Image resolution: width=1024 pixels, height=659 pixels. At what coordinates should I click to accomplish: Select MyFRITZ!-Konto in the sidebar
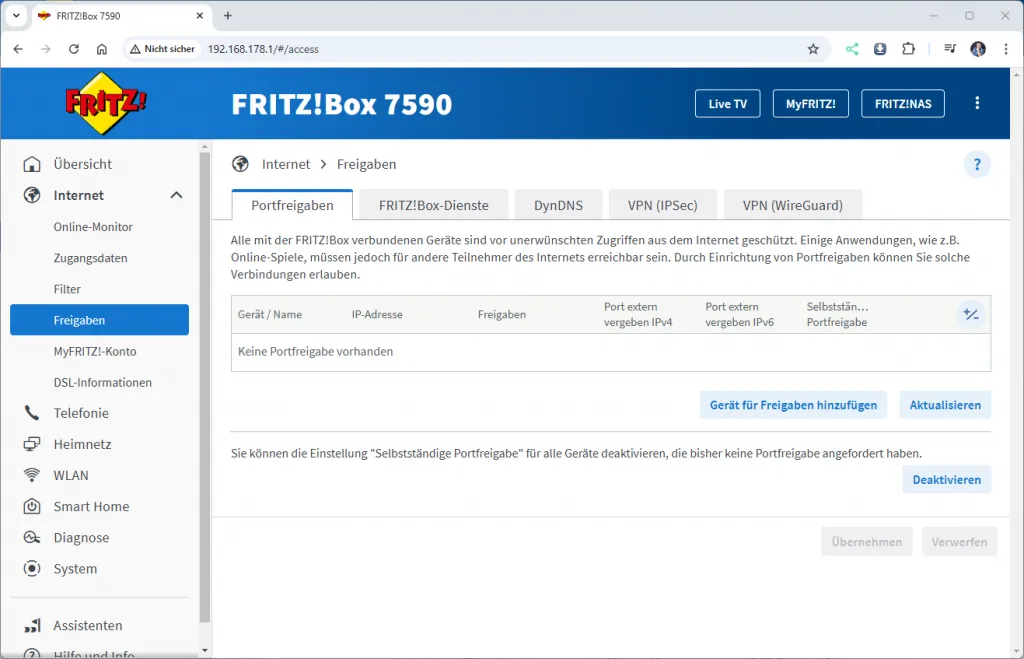pos(95,352)
